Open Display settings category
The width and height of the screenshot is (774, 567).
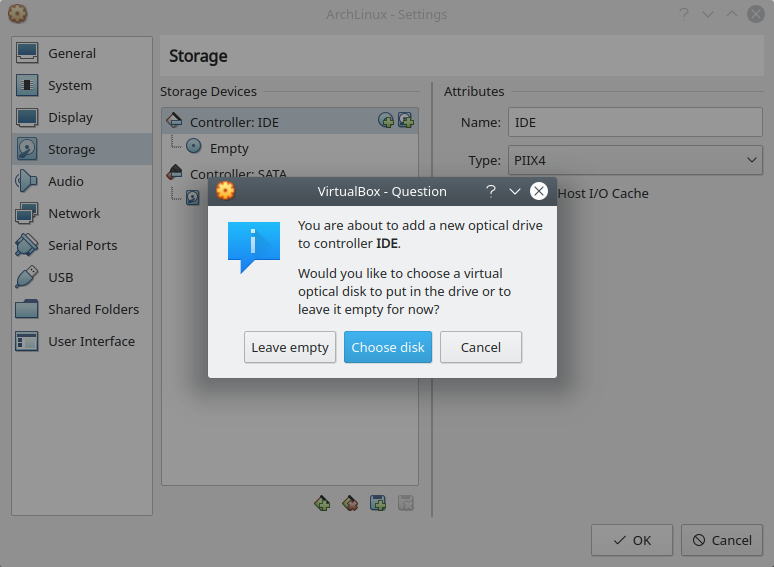point(82,117)
